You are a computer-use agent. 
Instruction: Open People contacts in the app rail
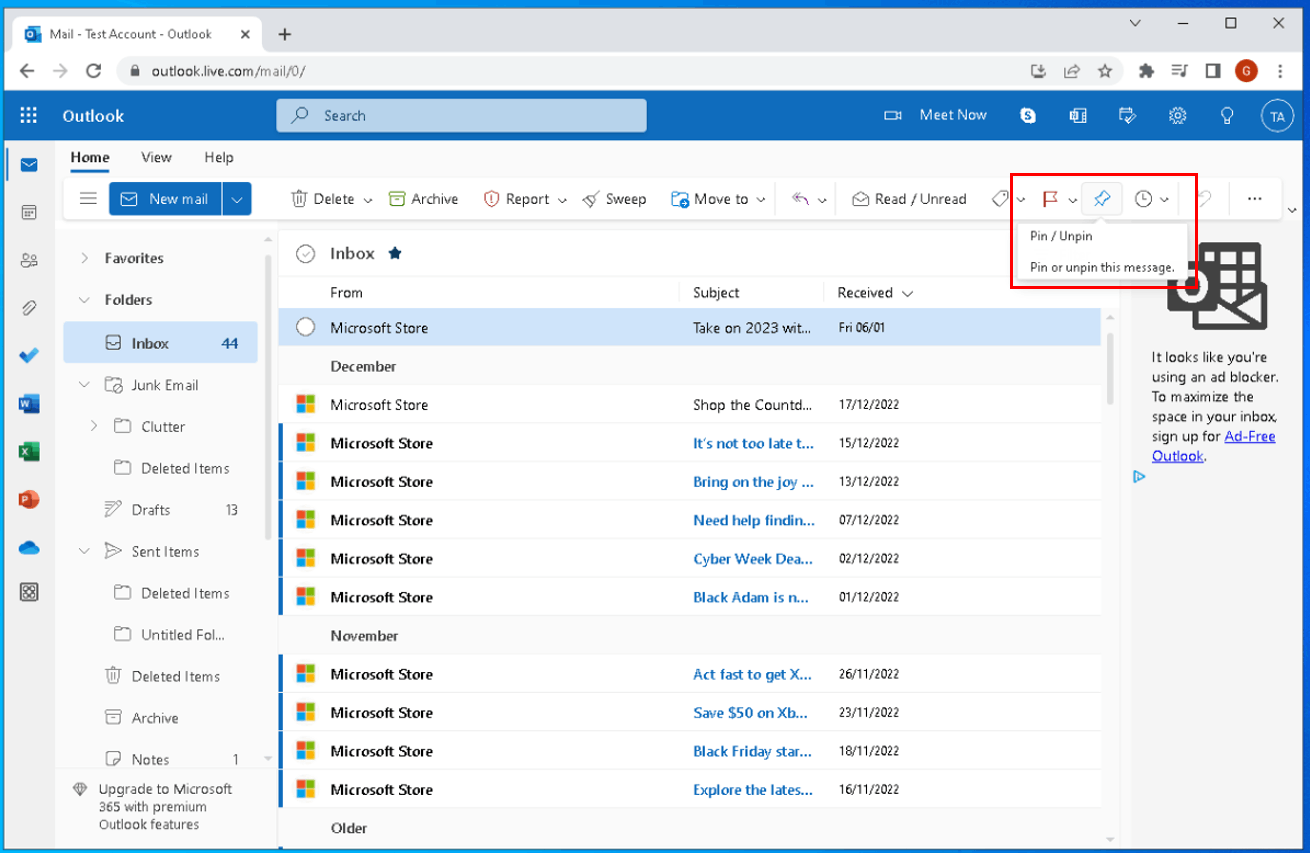click(29, 260)
